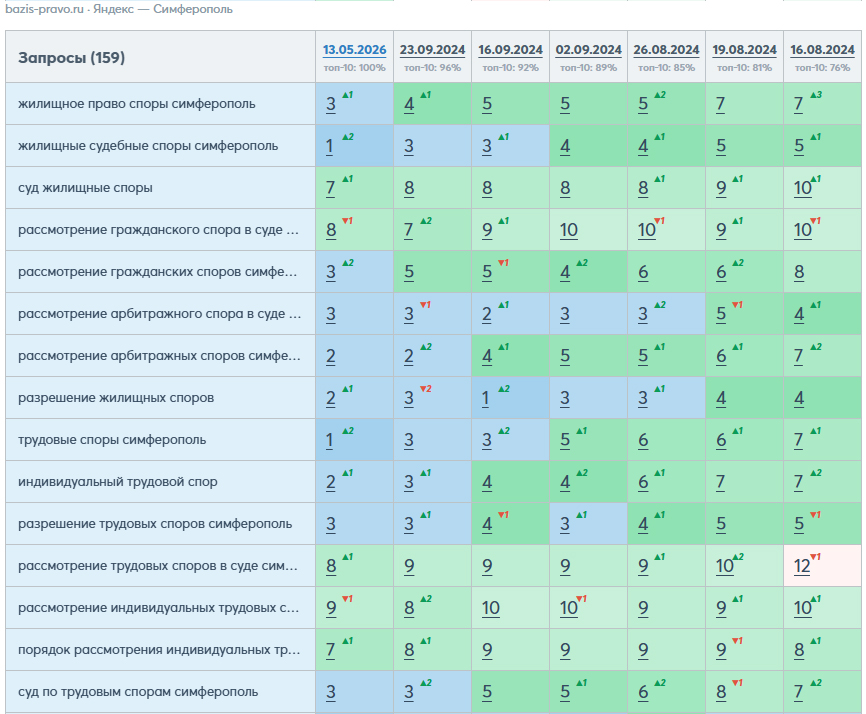Open the 02.09.2024 date column header
This screenshot has width=866, height=714.
tap(588, 50)
